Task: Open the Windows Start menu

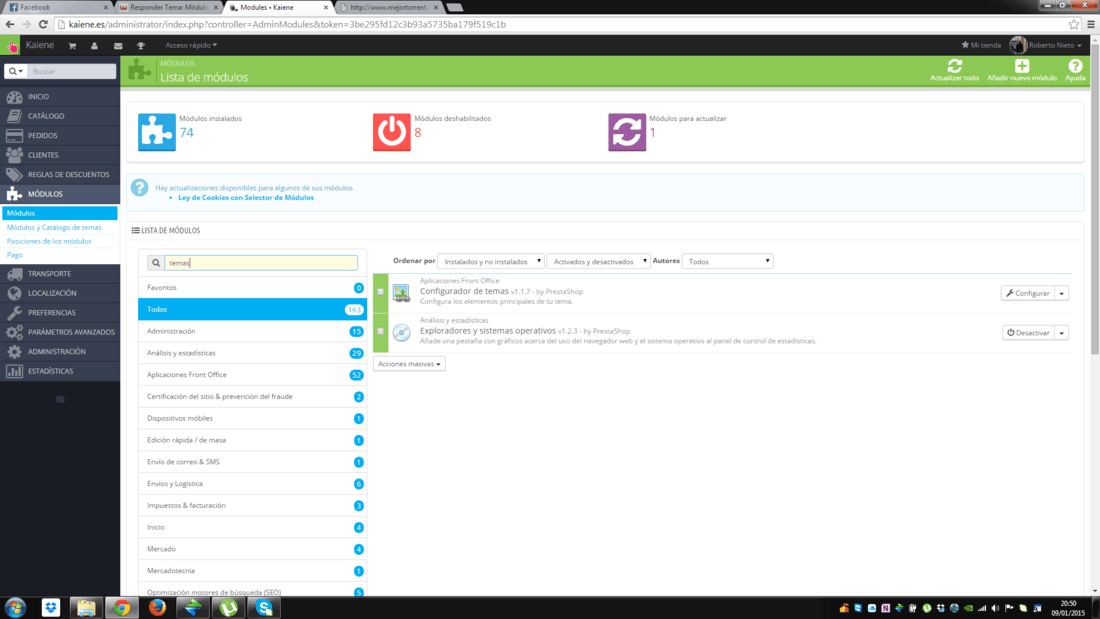Action: pyautogui.click(x=15, y=608)
